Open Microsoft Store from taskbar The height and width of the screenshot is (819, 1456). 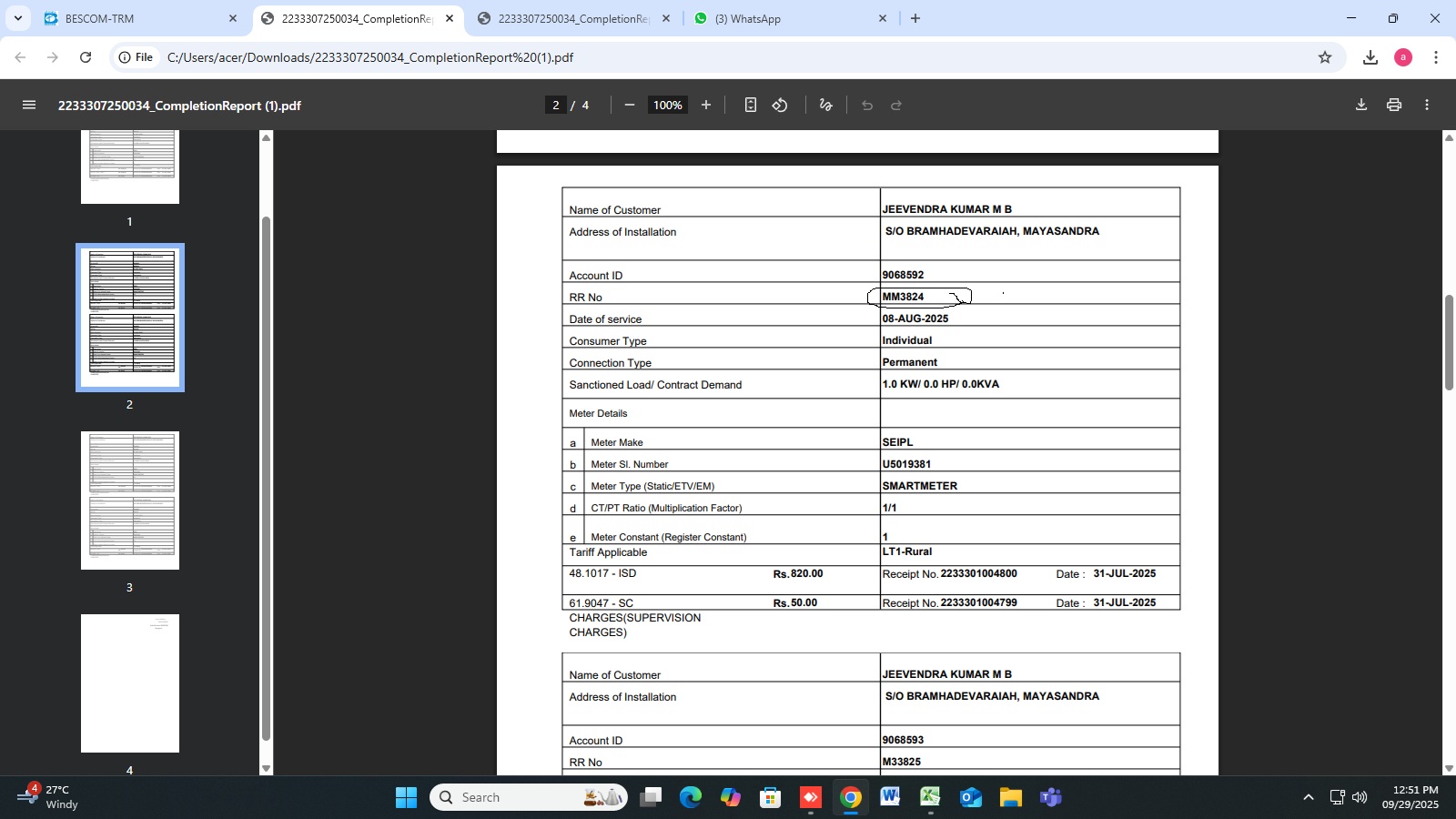click(771, 797)
